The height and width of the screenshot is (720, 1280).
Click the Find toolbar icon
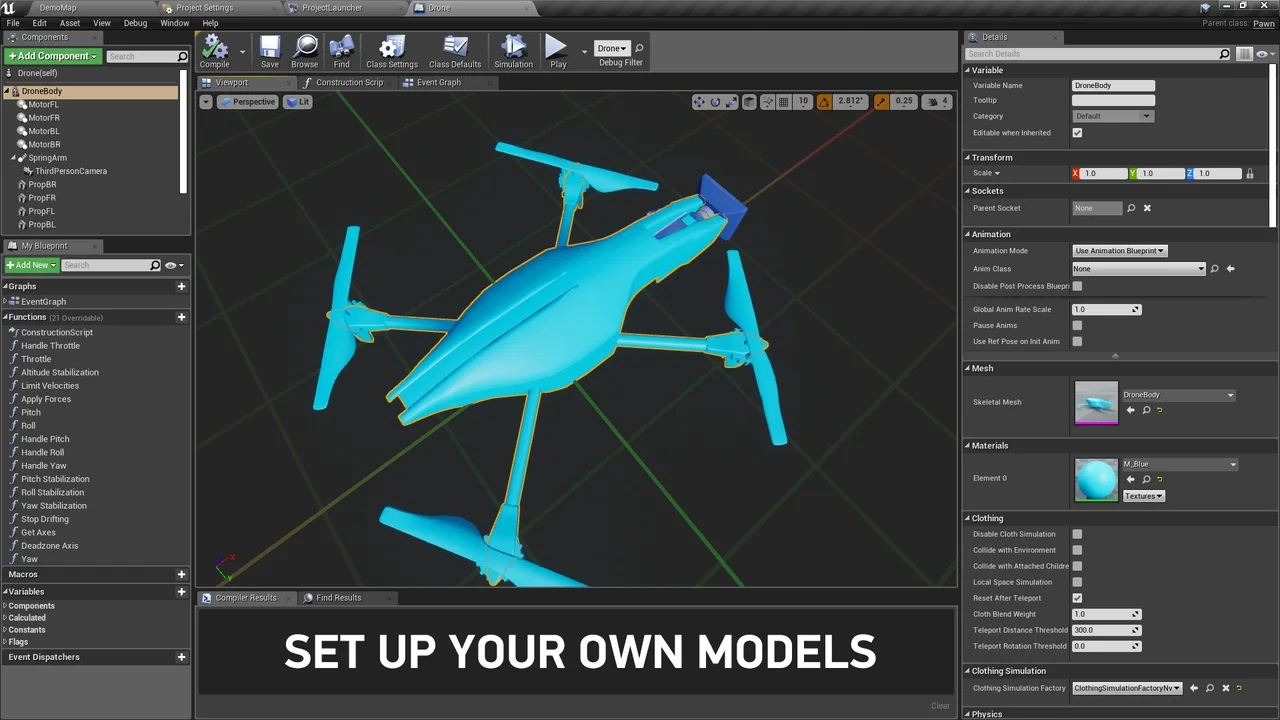coord(342,48)
